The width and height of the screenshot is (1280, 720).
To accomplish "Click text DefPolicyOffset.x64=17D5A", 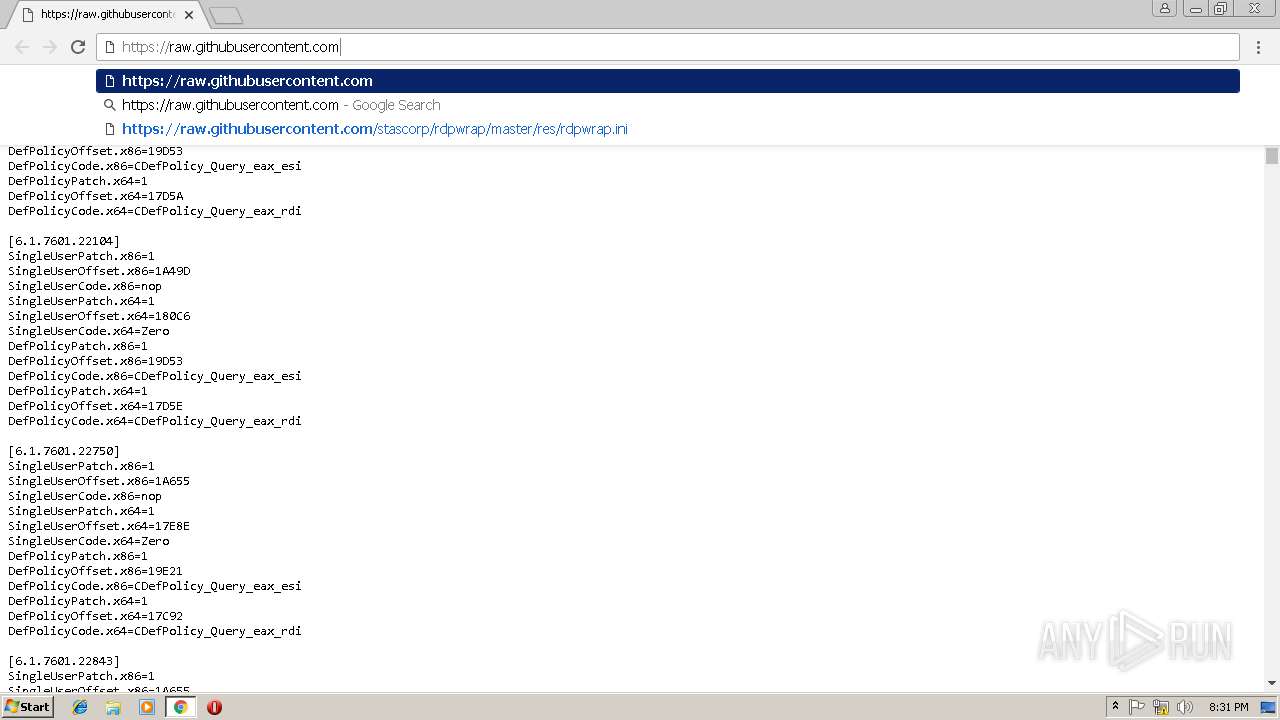I will click(x=96, y=196).
